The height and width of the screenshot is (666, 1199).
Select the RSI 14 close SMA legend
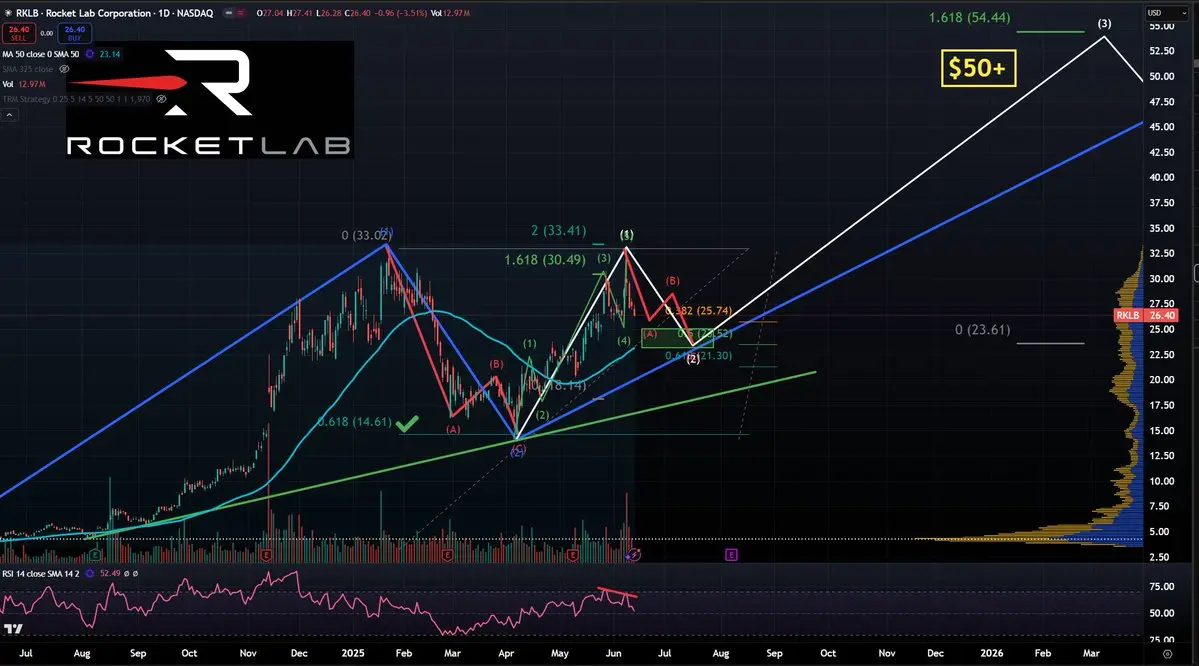pyautogui.click(x=40, y=573)
